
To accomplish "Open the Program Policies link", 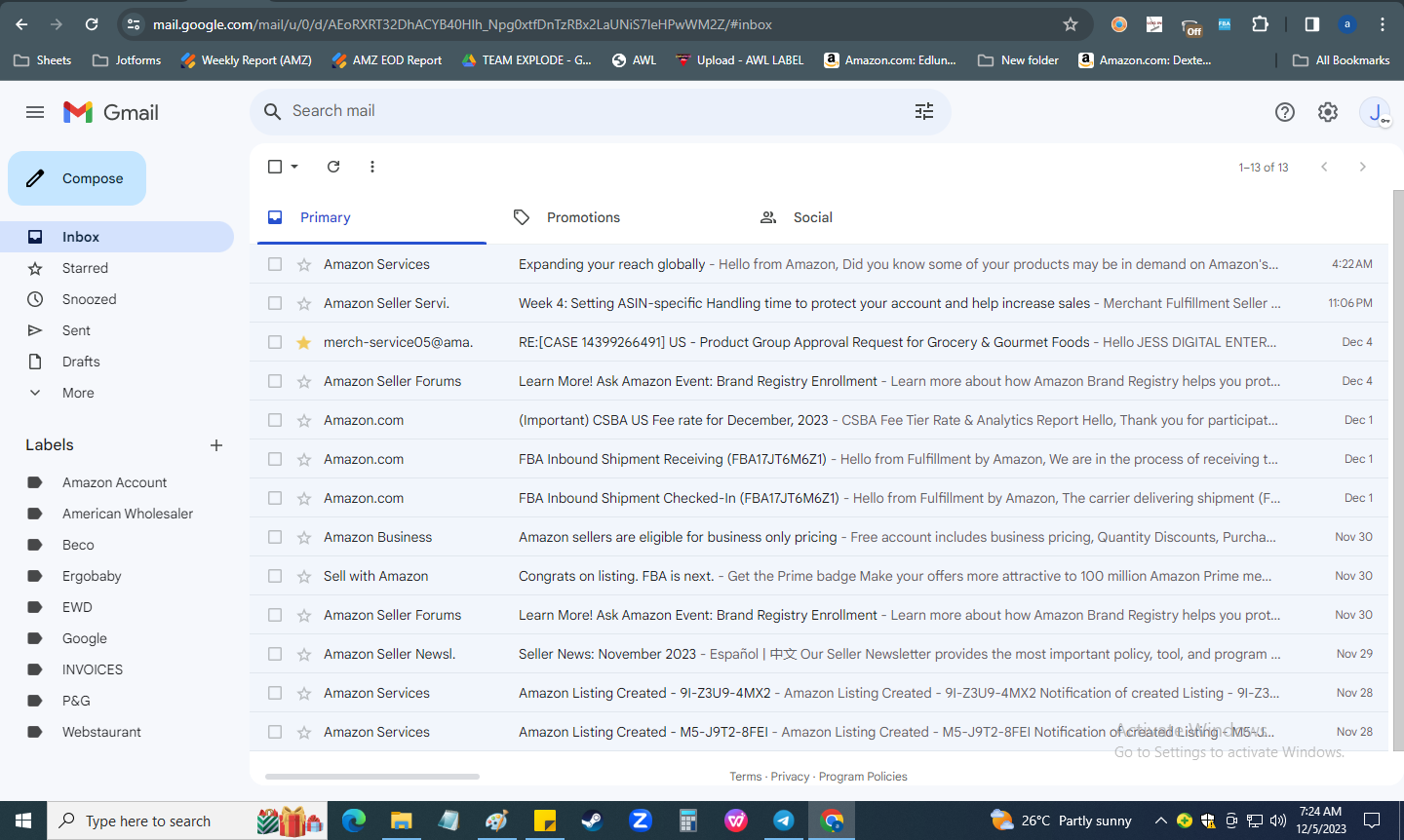I will point(863,777).
